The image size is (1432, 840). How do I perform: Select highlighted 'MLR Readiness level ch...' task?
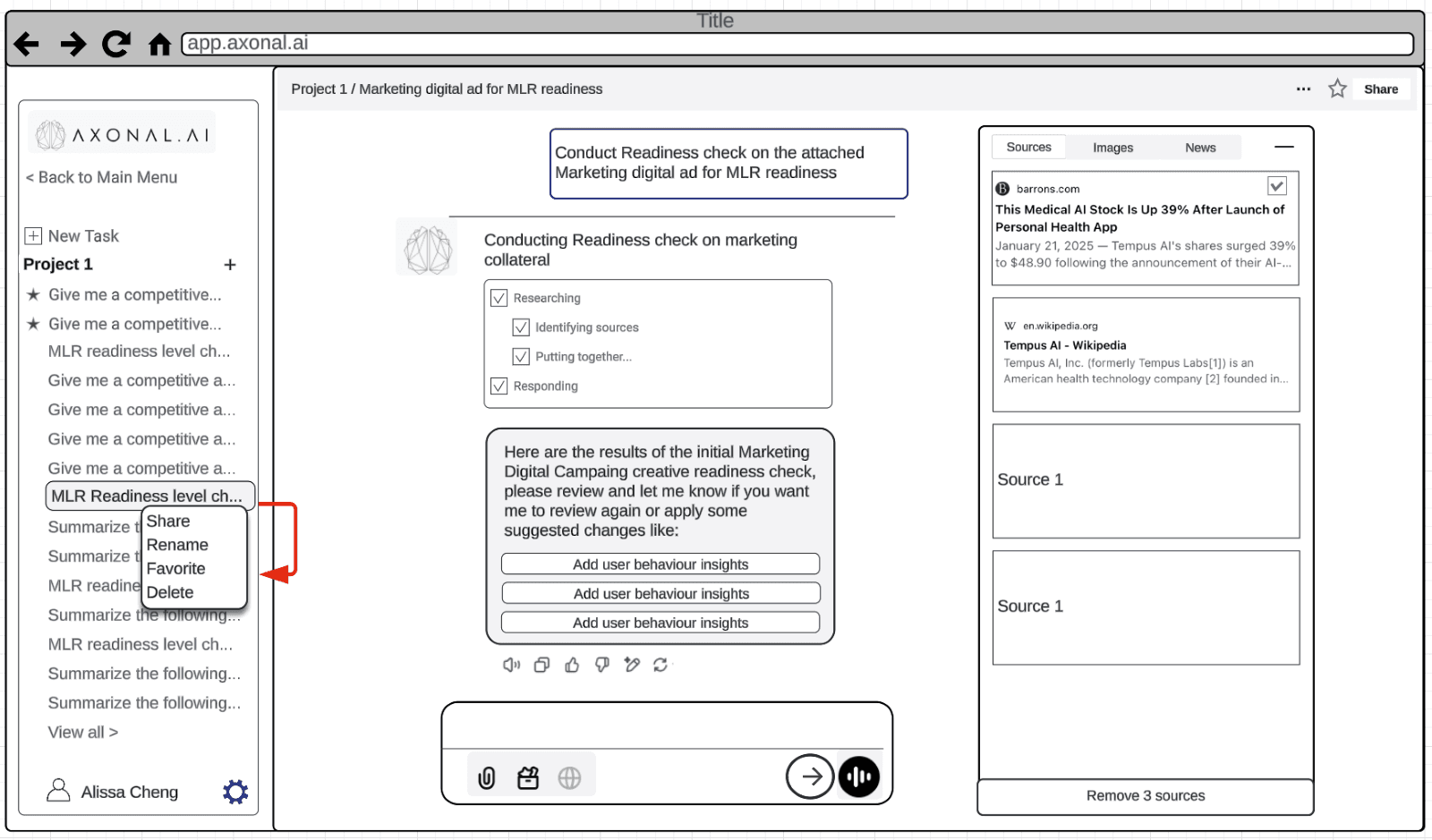(x=150, y=496)
